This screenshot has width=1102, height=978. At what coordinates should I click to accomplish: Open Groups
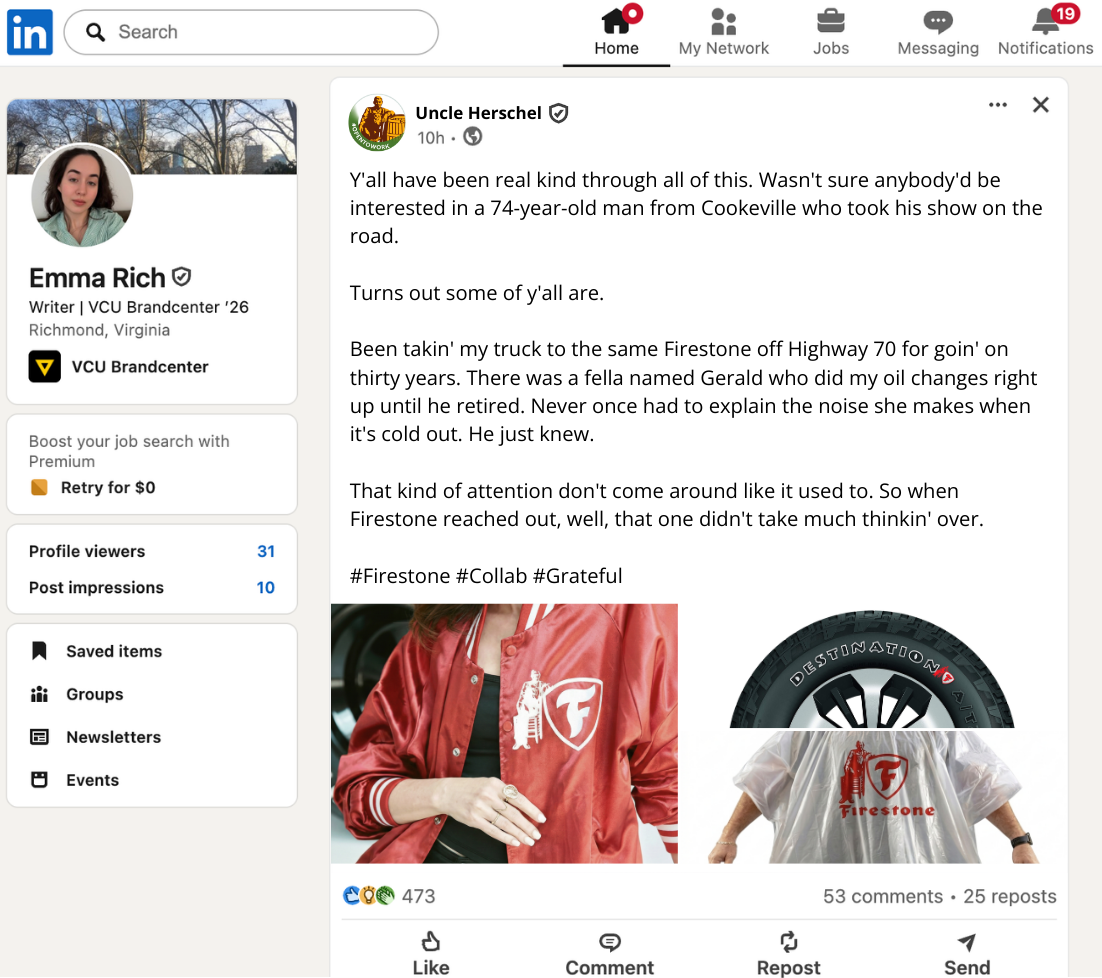(94, 694)
